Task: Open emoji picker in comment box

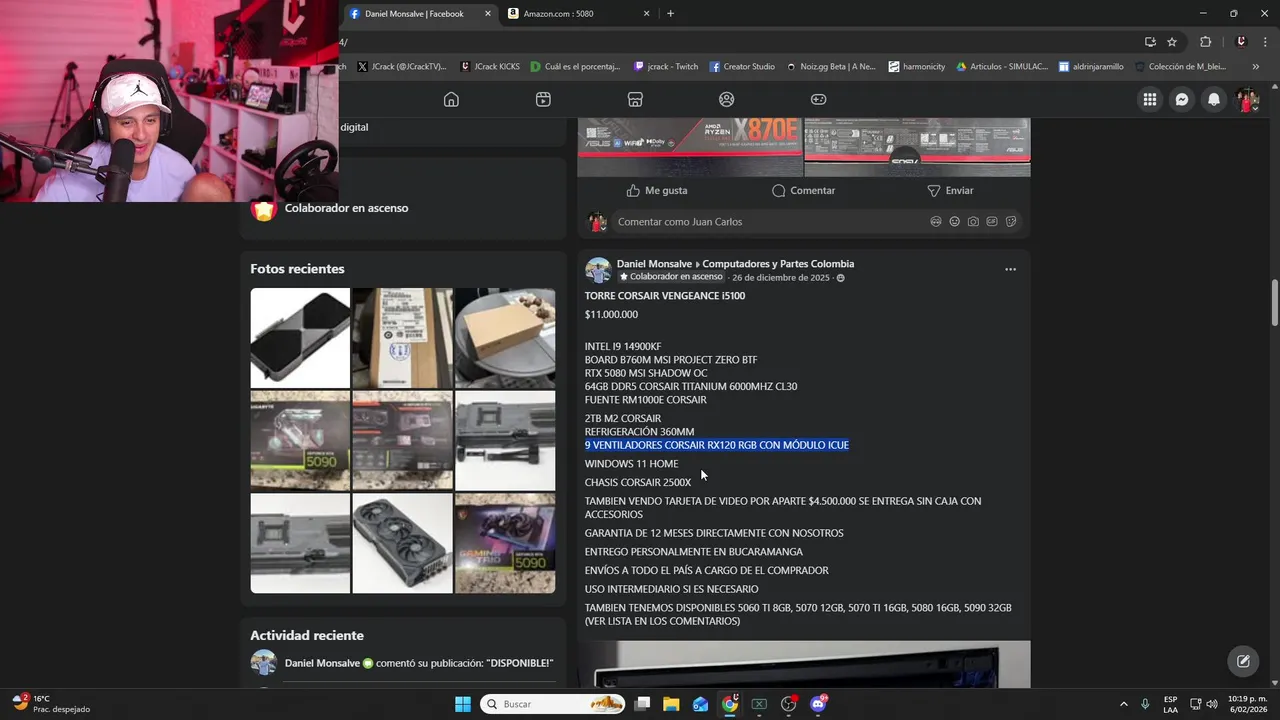Action: pyautogui.click(x=955, y=222)
